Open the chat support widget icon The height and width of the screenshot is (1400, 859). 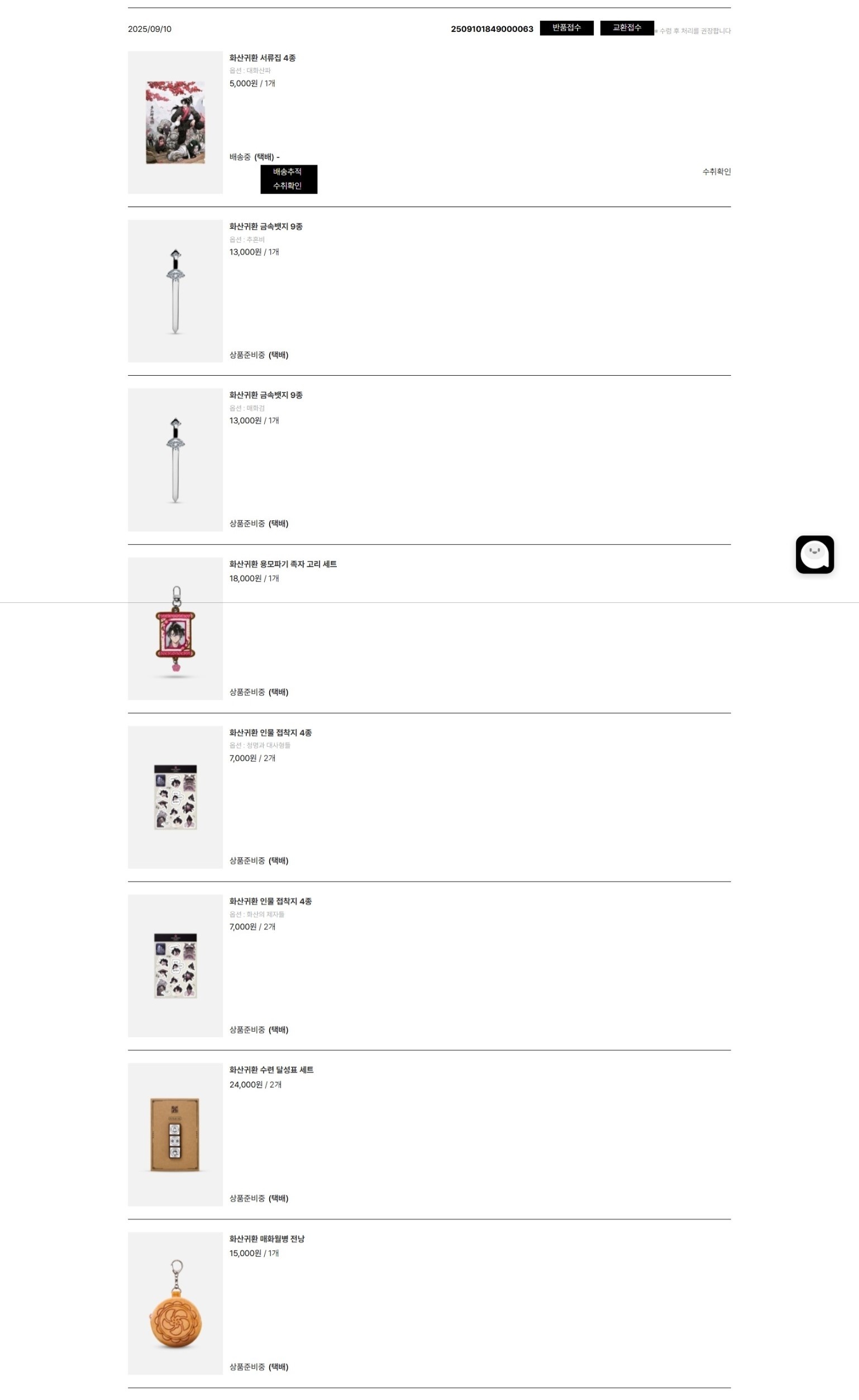tap(814, 554)
